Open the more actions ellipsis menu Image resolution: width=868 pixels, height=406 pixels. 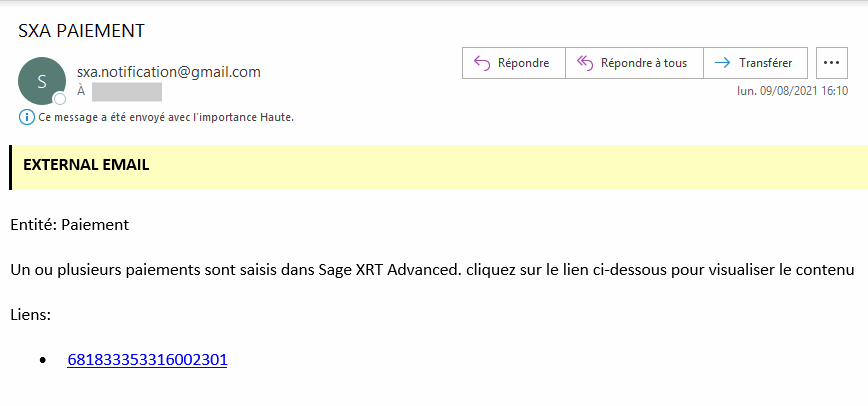pos(831,63)
